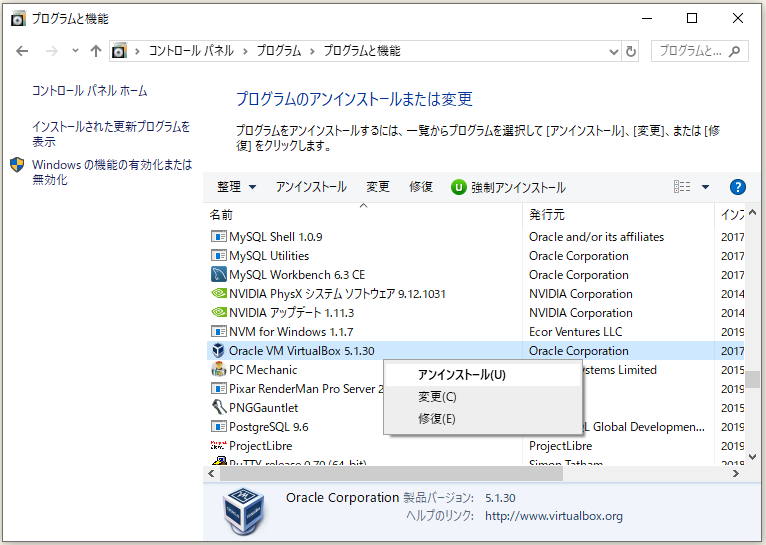Image resolution: width=766 pixels, height=545 pixels.
Task: Open help with the blue question mark icon
Action: [738, 187]
